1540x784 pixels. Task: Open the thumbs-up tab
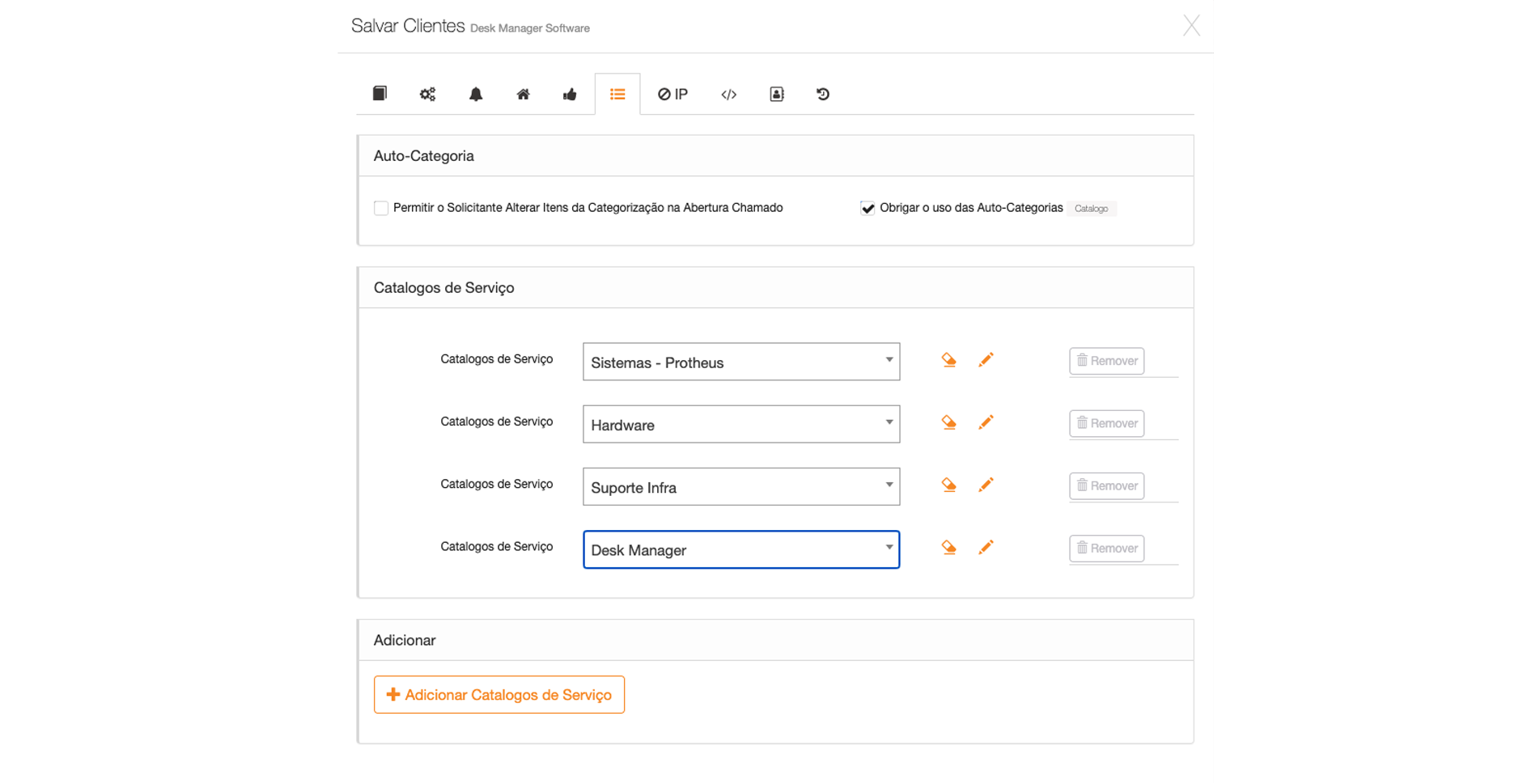pos(570,95)
